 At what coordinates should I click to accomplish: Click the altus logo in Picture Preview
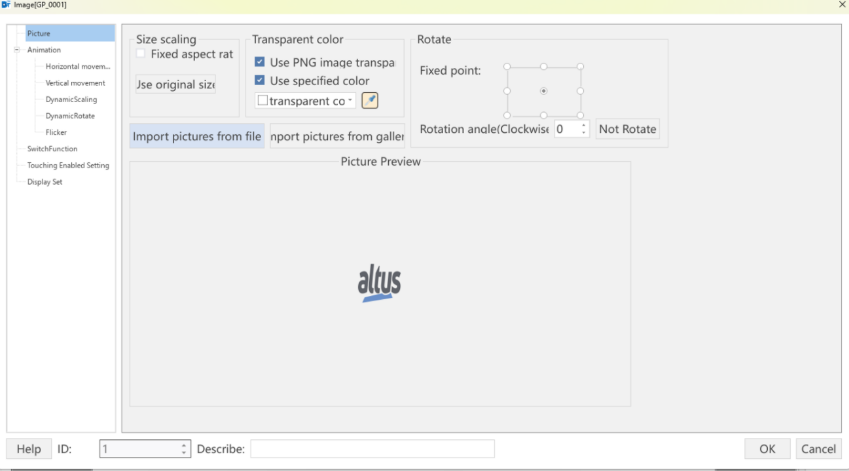point(379,283)
